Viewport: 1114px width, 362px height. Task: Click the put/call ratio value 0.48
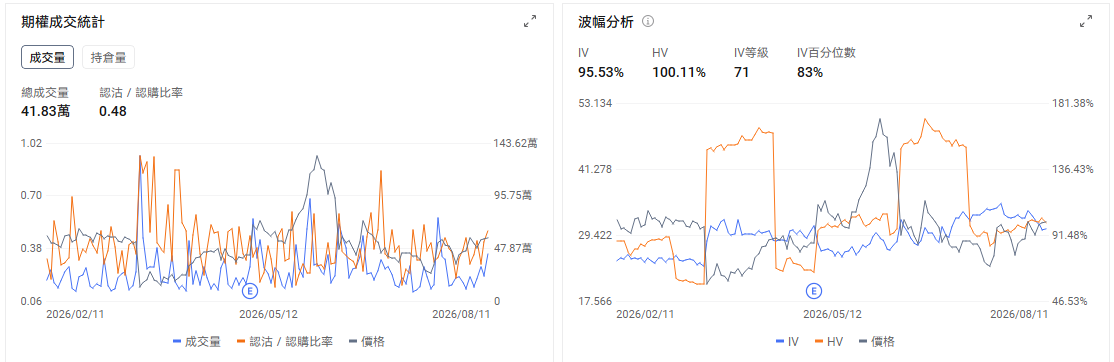tap(113, 111)
